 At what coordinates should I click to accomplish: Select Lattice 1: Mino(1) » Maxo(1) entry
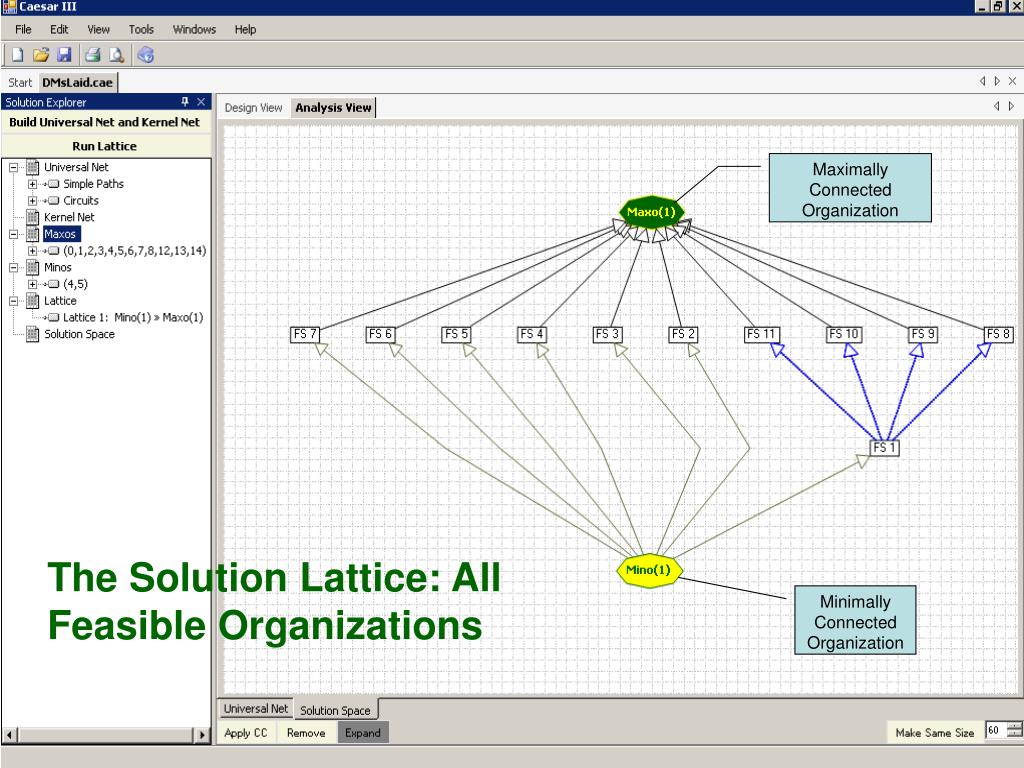133,317
